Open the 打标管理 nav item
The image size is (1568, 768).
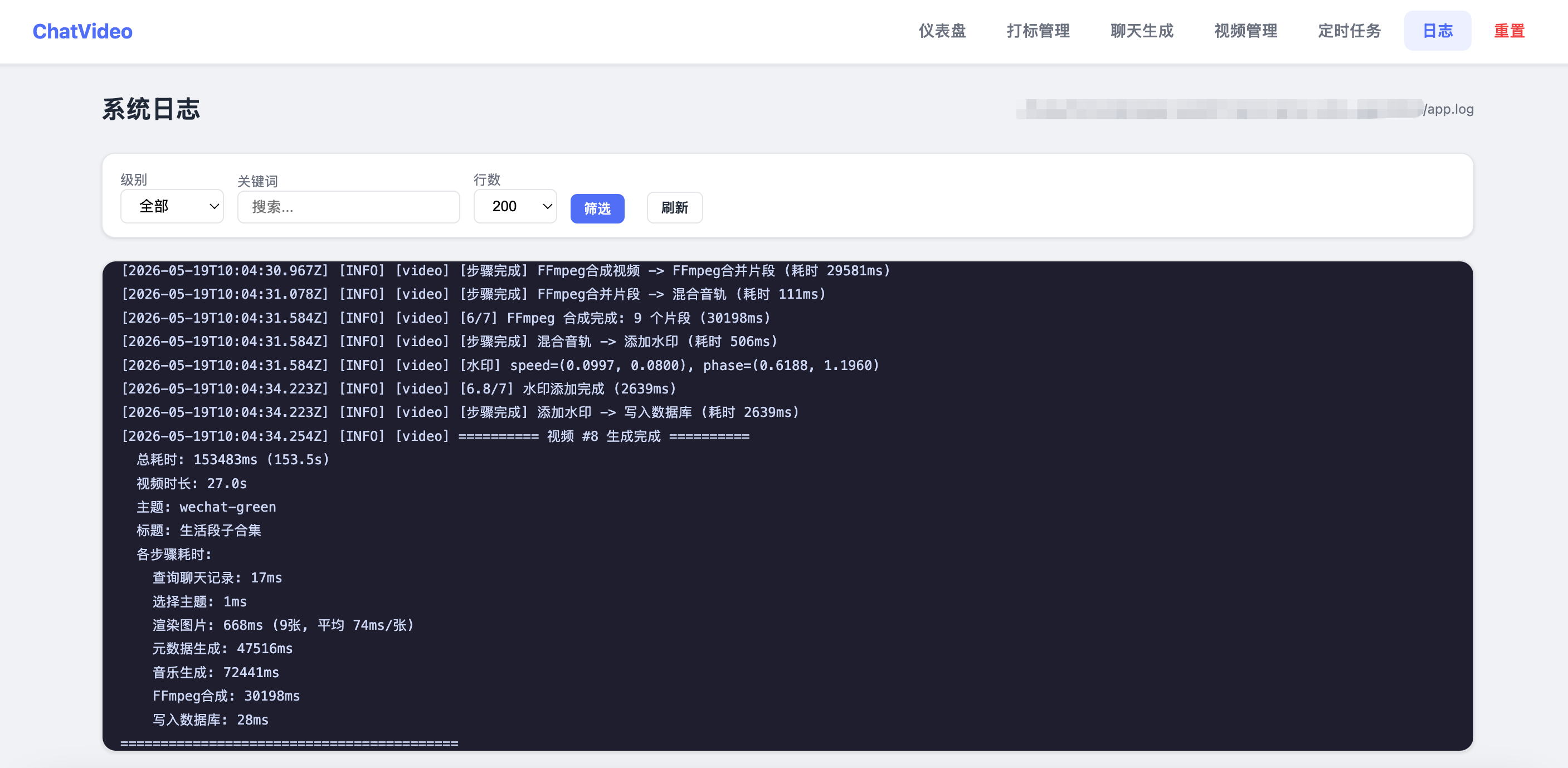(1038, 31)
